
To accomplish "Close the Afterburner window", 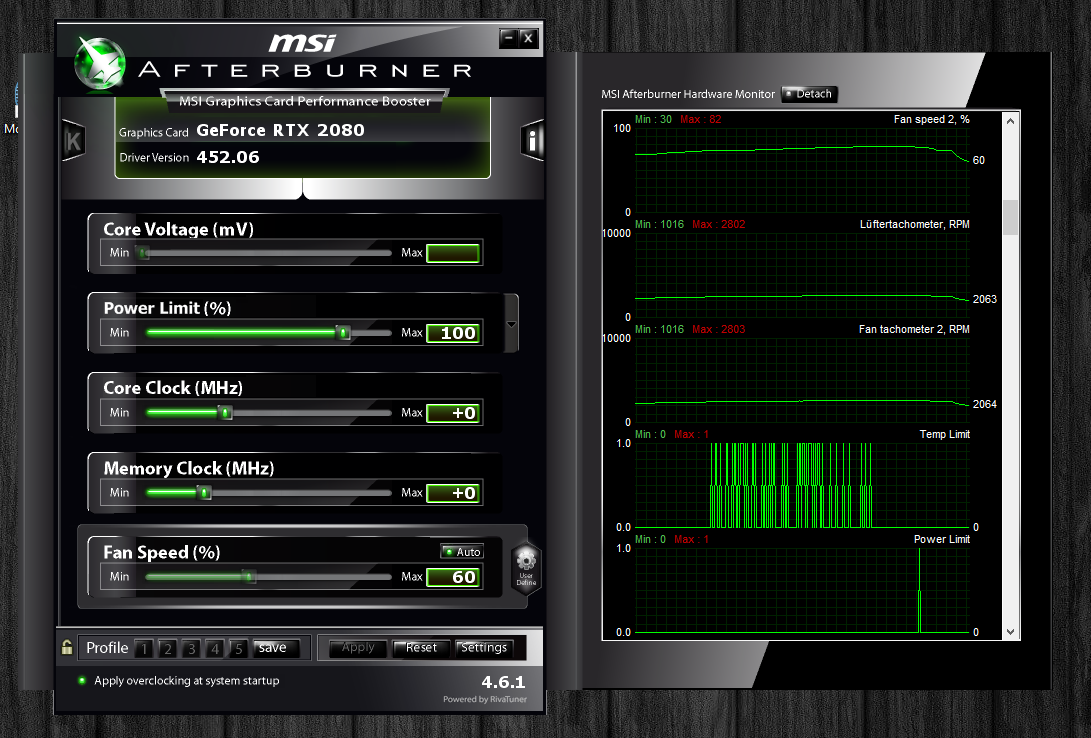I will click(x=528, y=38).
